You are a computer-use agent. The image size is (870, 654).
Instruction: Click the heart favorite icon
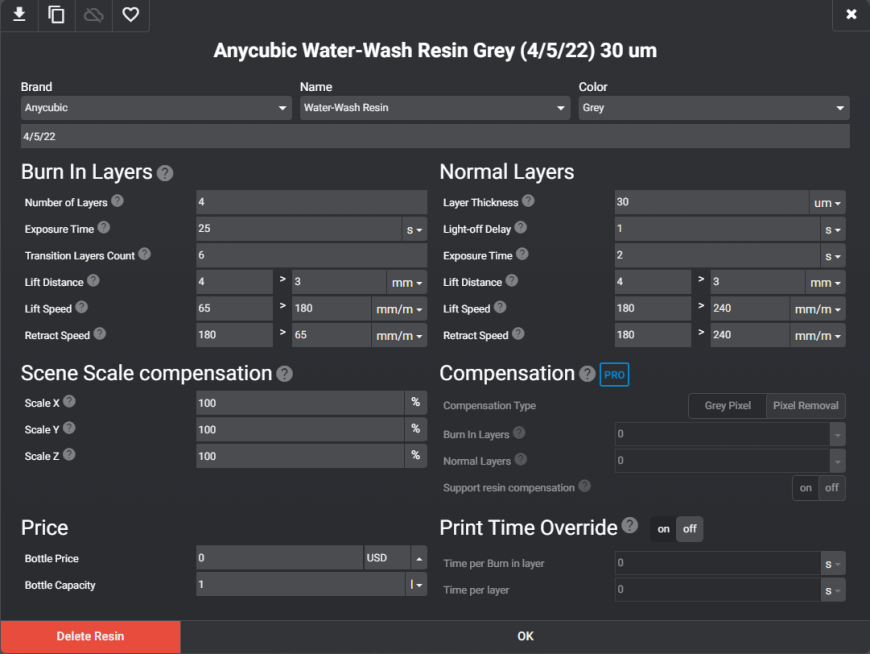[130, 14]
